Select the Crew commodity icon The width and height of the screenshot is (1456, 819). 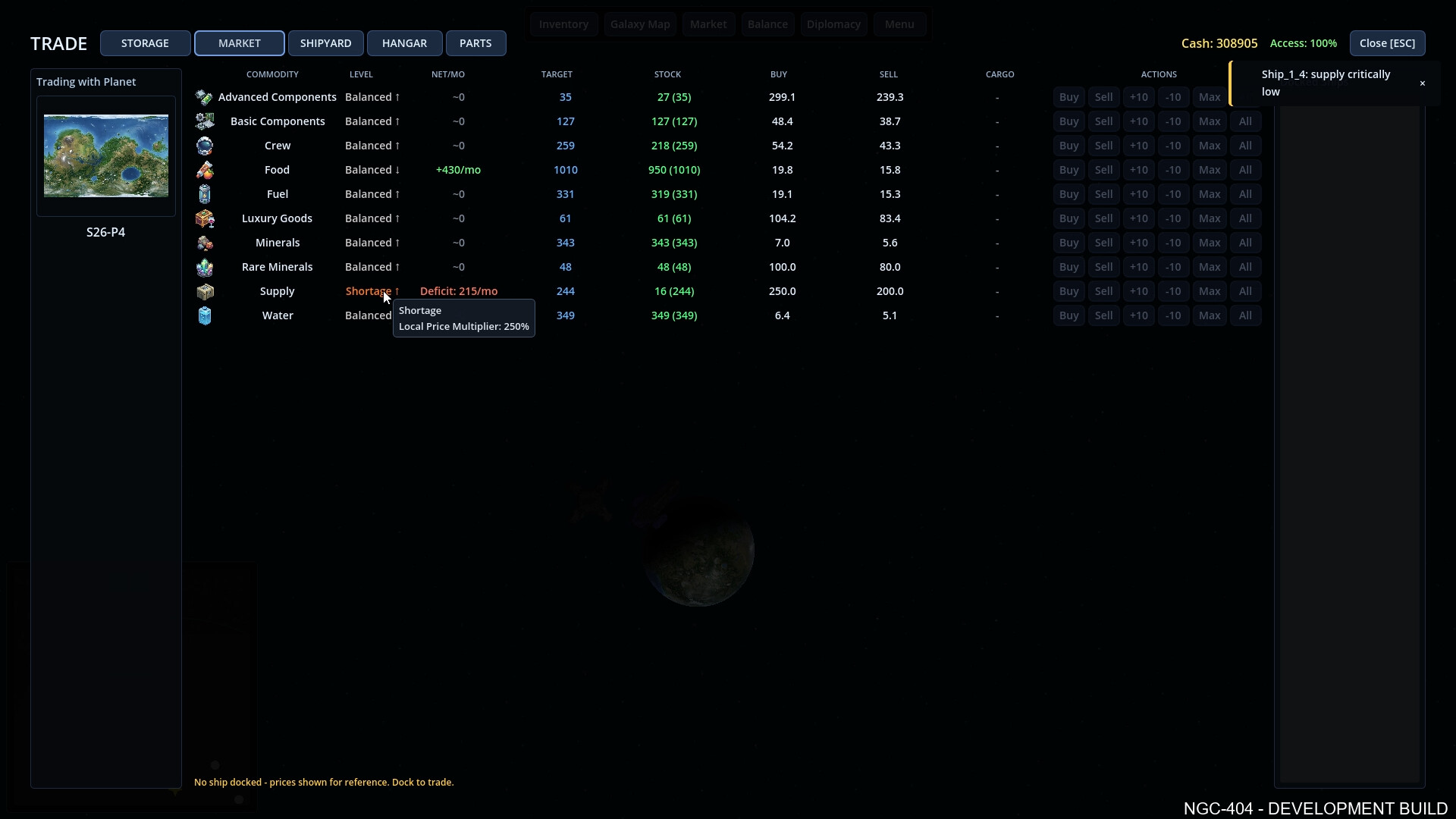click(x=204, y=146)
